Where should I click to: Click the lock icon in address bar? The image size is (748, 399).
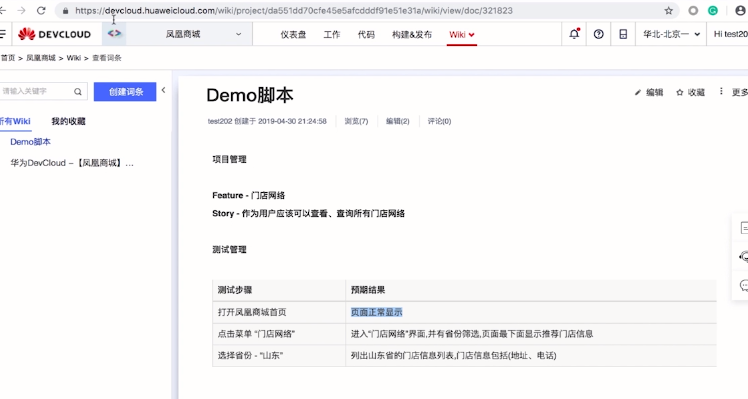pos(65,10)
